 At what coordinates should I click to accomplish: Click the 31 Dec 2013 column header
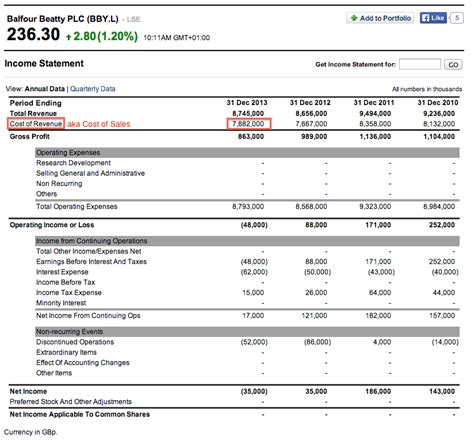pos(247,102)
